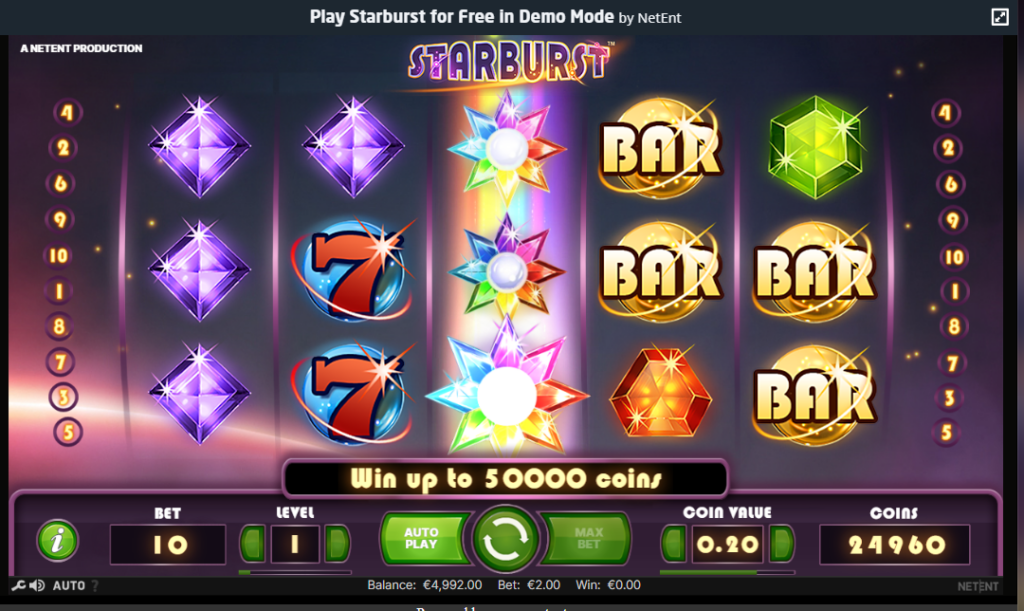Click the AUTO PLAY button
This screenshot has height=611, width=1024.
tap(423, 539)
